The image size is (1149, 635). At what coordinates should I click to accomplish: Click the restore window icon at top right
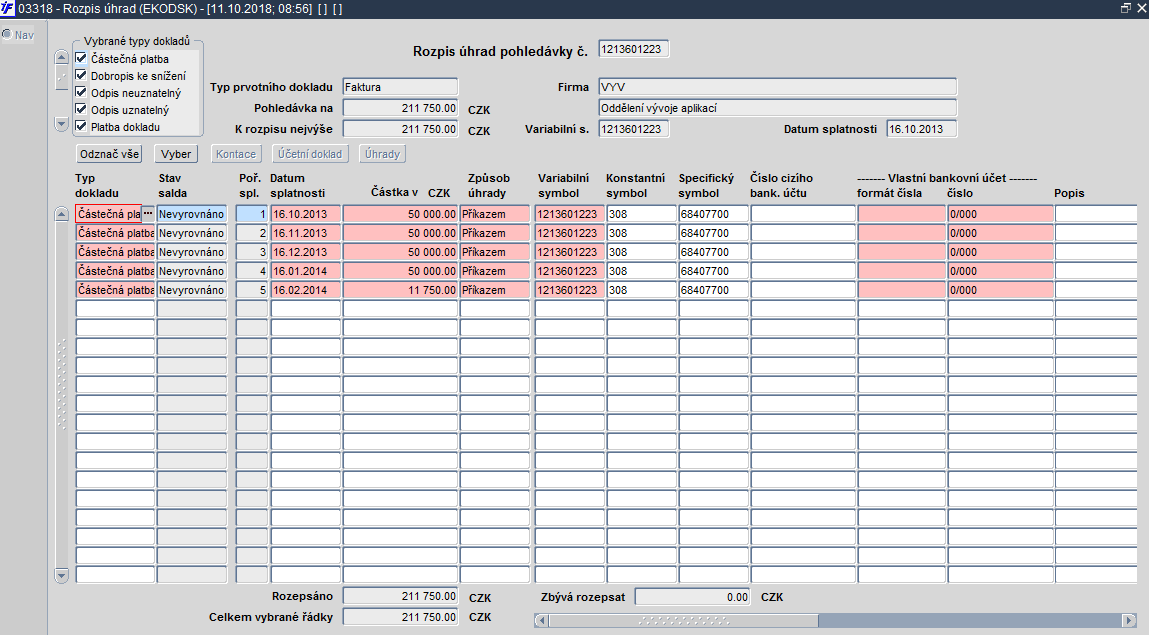tap(1126, 8)
